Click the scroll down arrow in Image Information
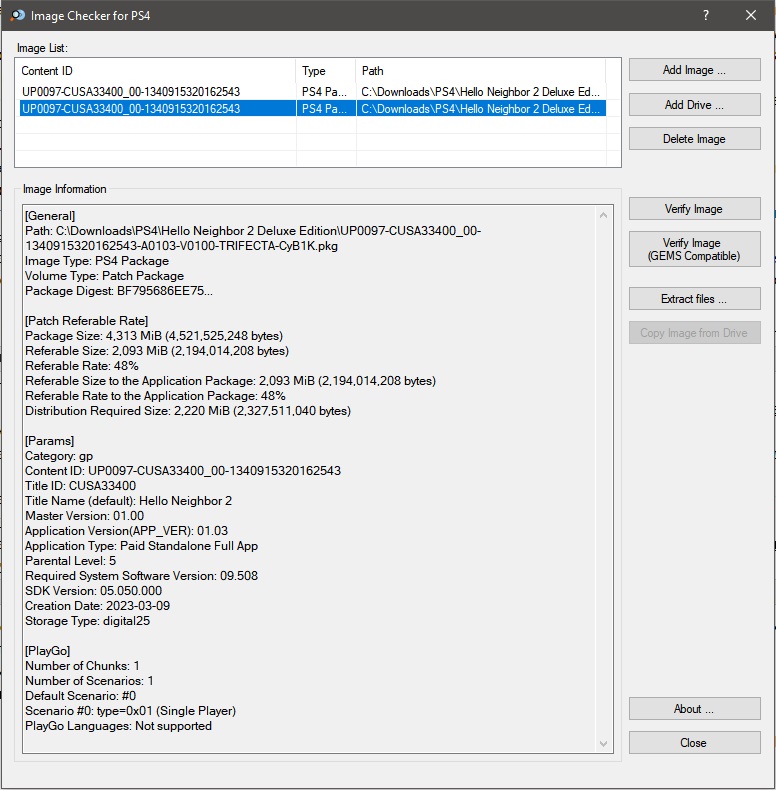The width and height of the screenshot is (776, 790). click(x=604, y=744)
